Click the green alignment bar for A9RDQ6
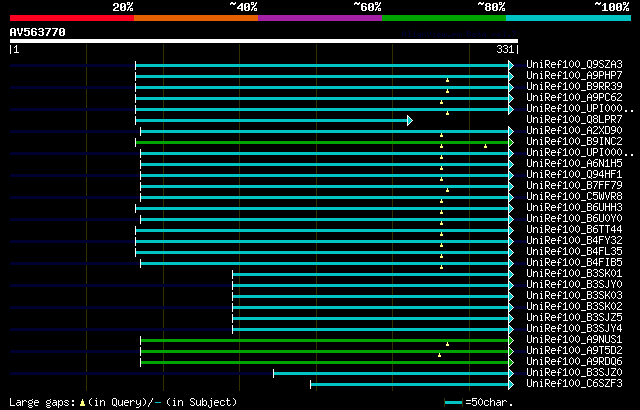 pyautogui.click(x=324, y=363)
